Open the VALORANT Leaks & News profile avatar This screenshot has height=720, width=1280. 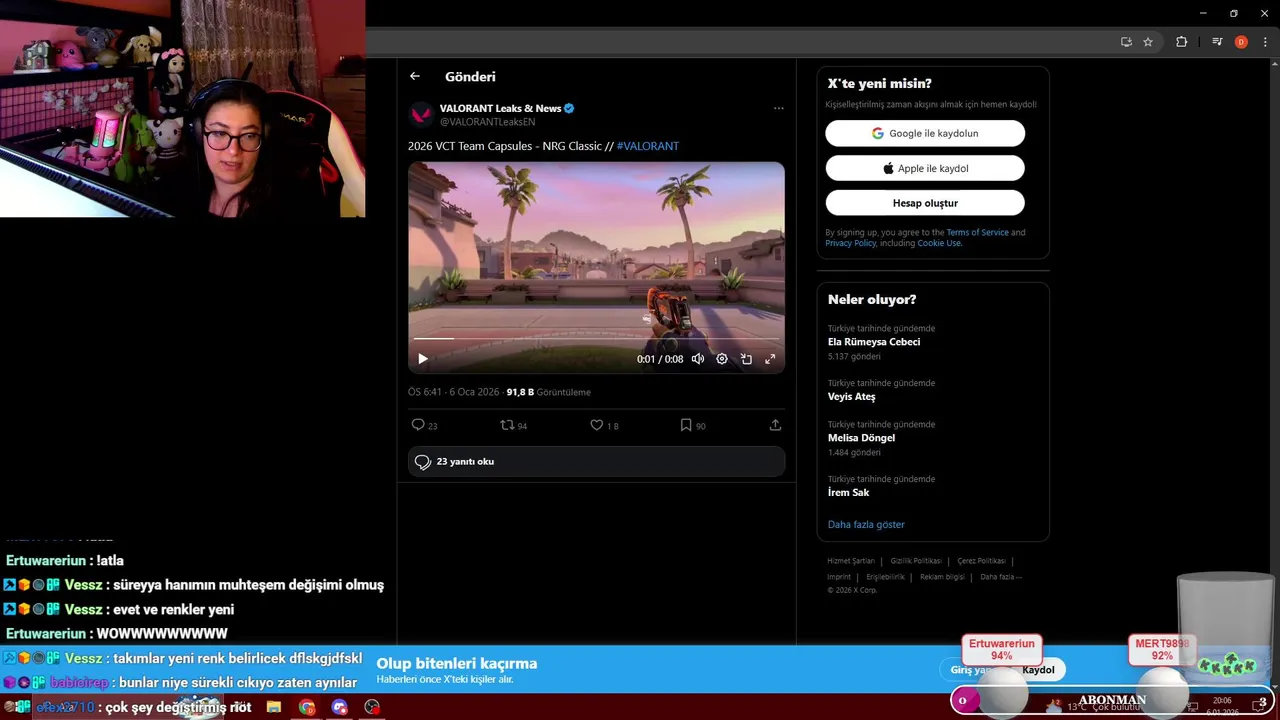(421, 114)
